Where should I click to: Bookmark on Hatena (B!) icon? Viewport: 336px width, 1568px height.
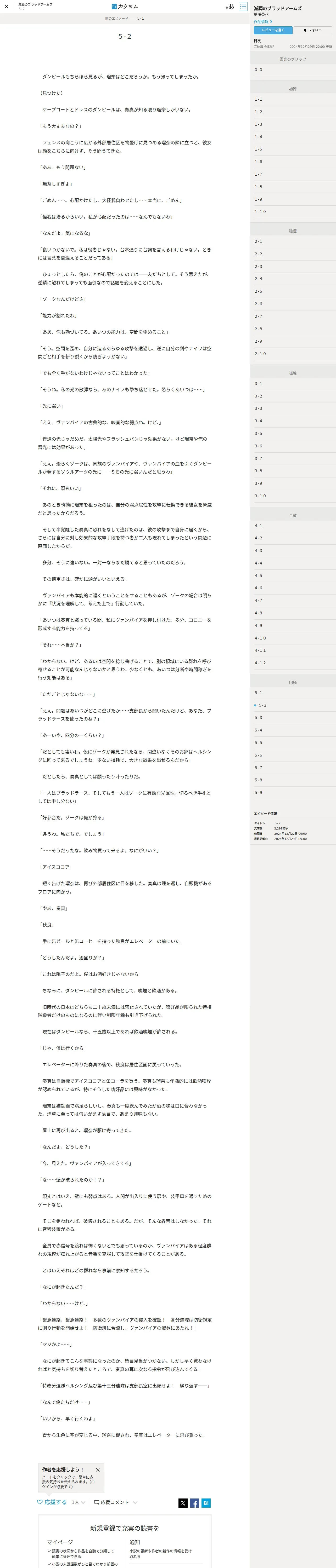pyautogui.click(x=206, y=1503)
